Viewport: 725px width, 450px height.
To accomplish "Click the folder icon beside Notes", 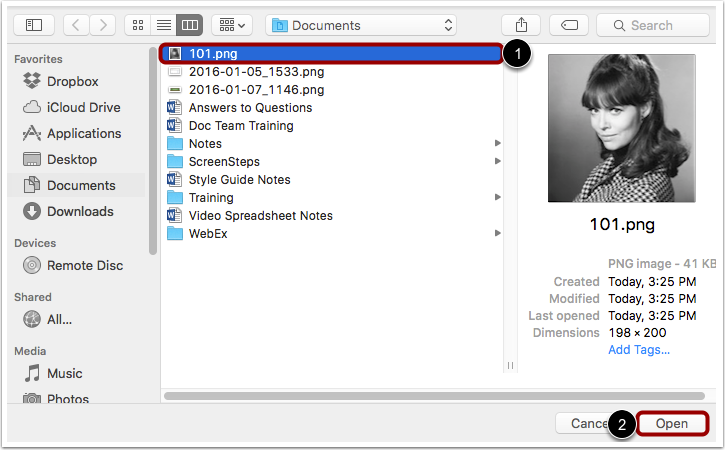I will click(x=174, y=143).
